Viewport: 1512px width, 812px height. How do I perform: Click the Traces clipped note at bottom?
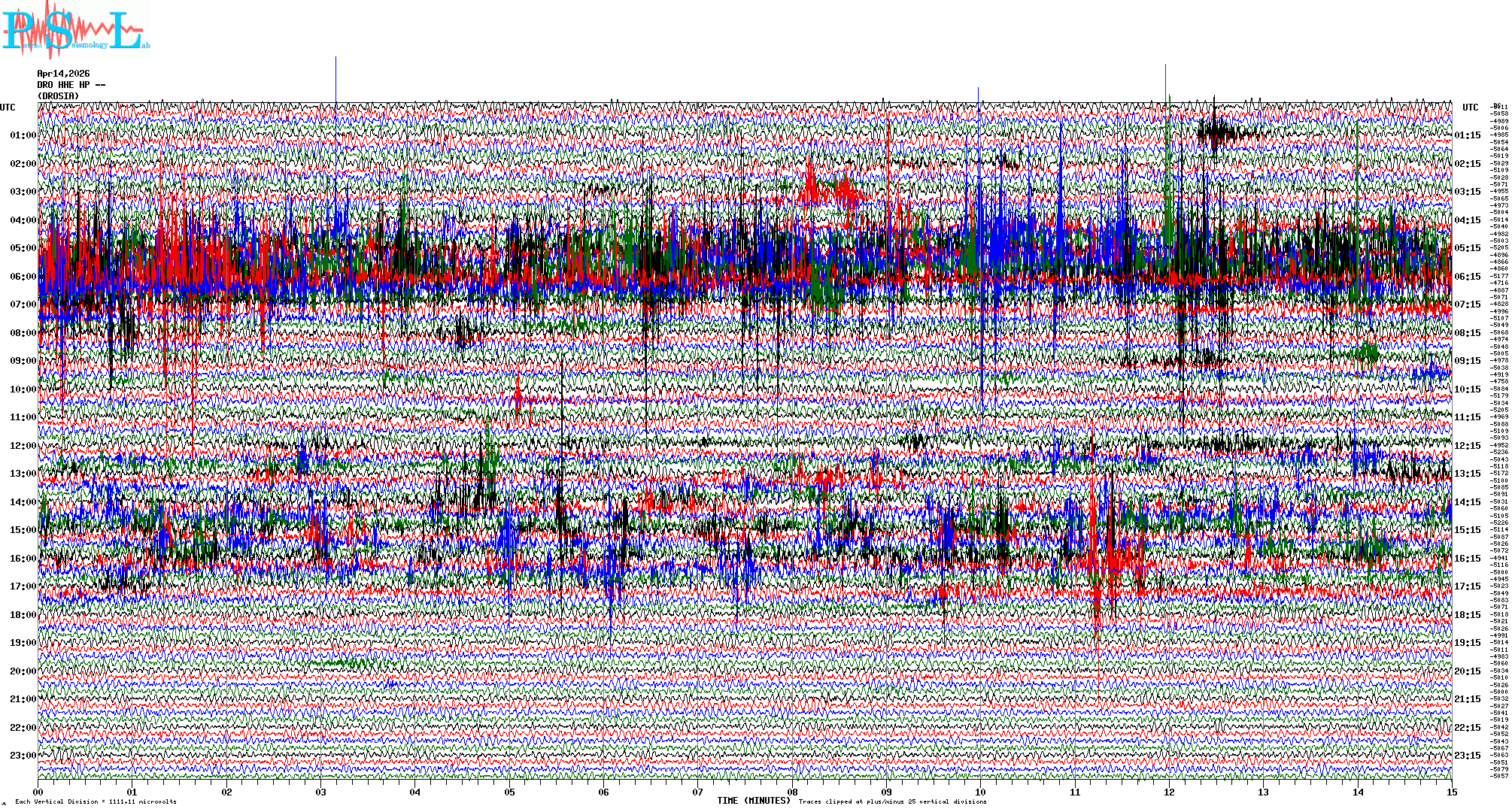point(892,801)
